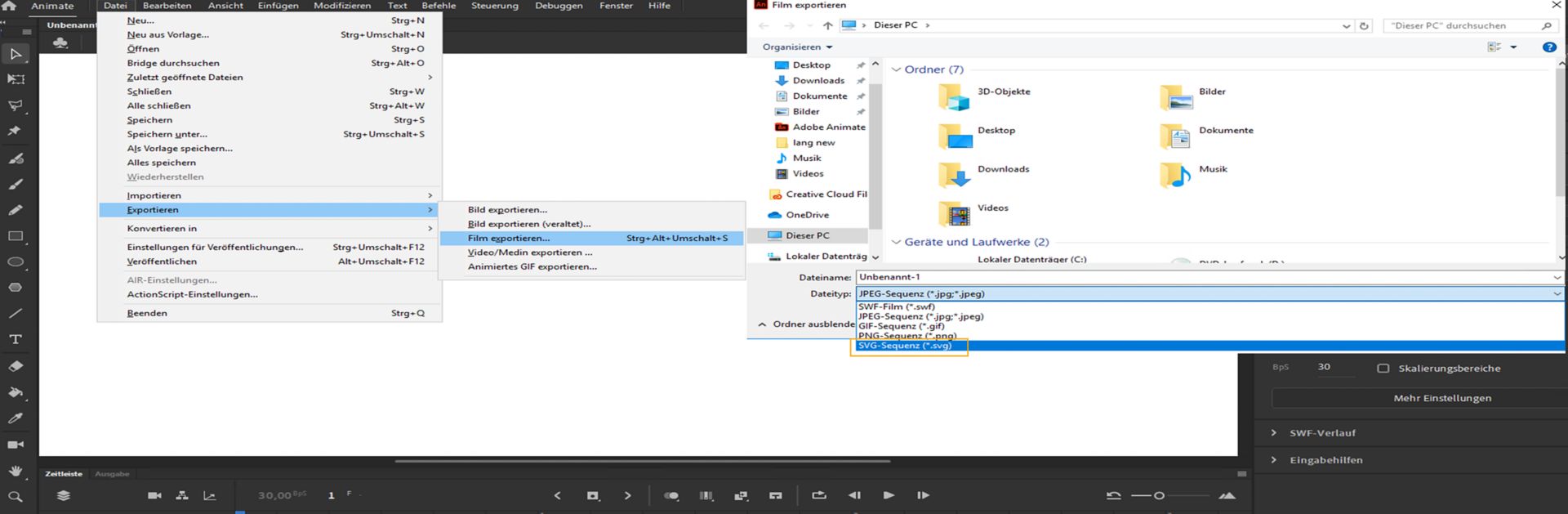Select the Zoom magnifier tool

(16, 496)
